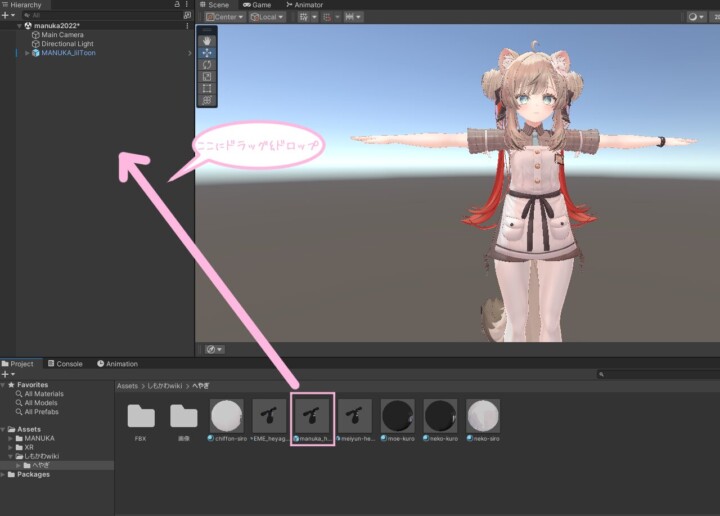Expand the MANUKA_lilToon object children
Viewport: 720px width, 516px height.
(x=27, y=53)
